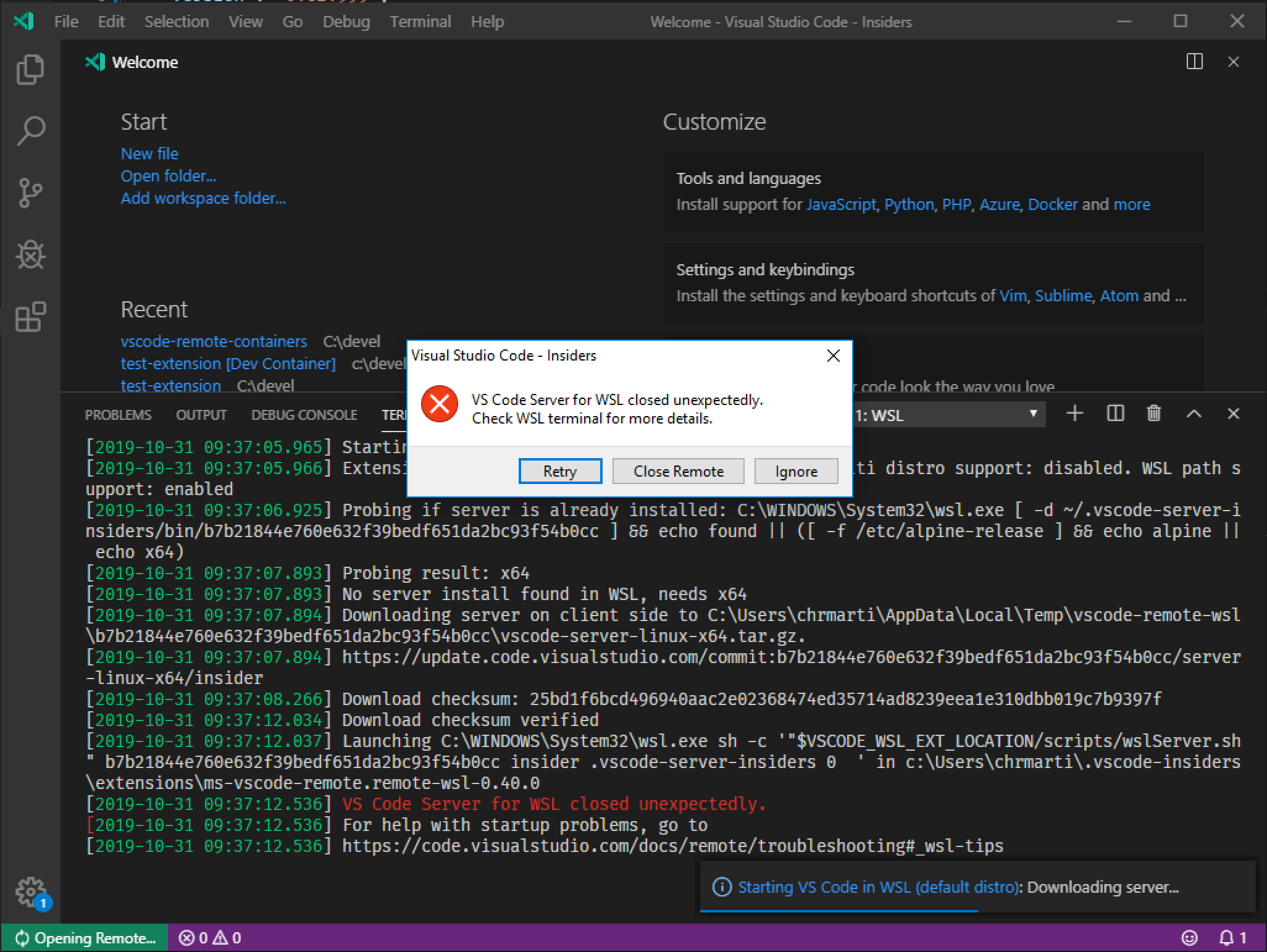Switch to the OUTPUT tab

click(x=201, y=414)
